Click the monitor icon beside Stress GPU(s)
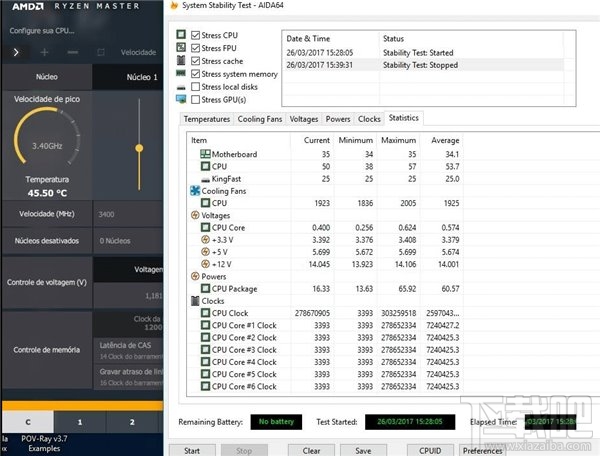 coord(181,99)
